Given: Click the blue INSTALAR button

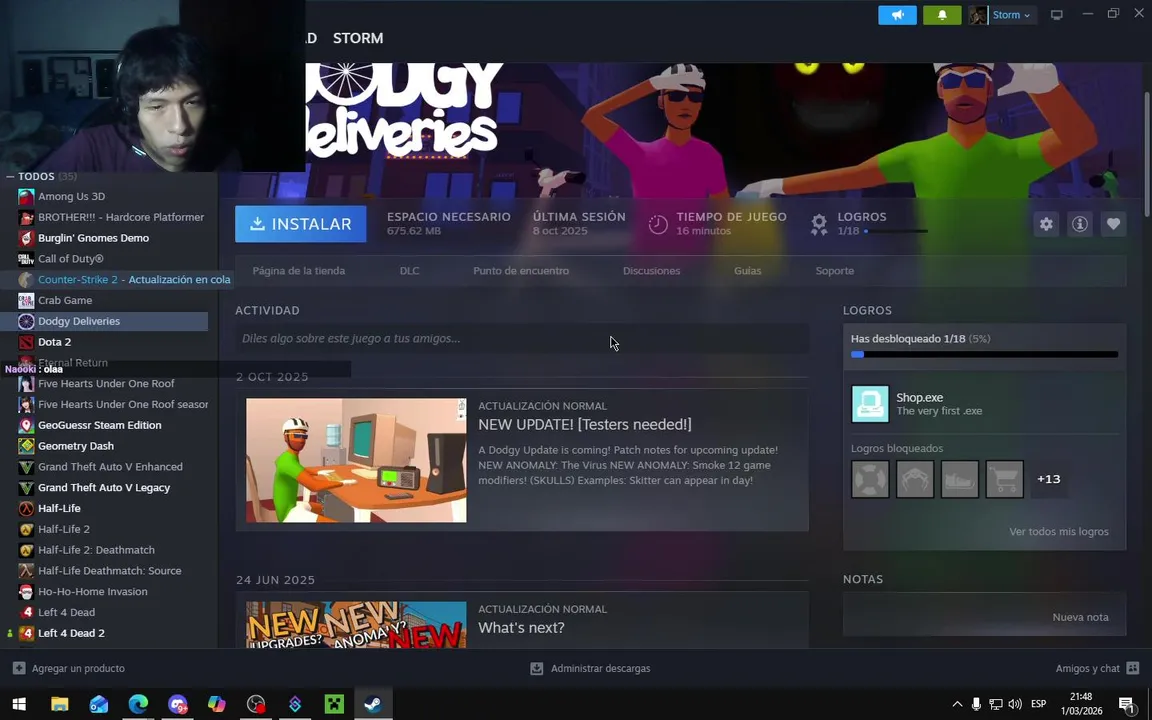Looking at the screenshot, I should [300, 224].
